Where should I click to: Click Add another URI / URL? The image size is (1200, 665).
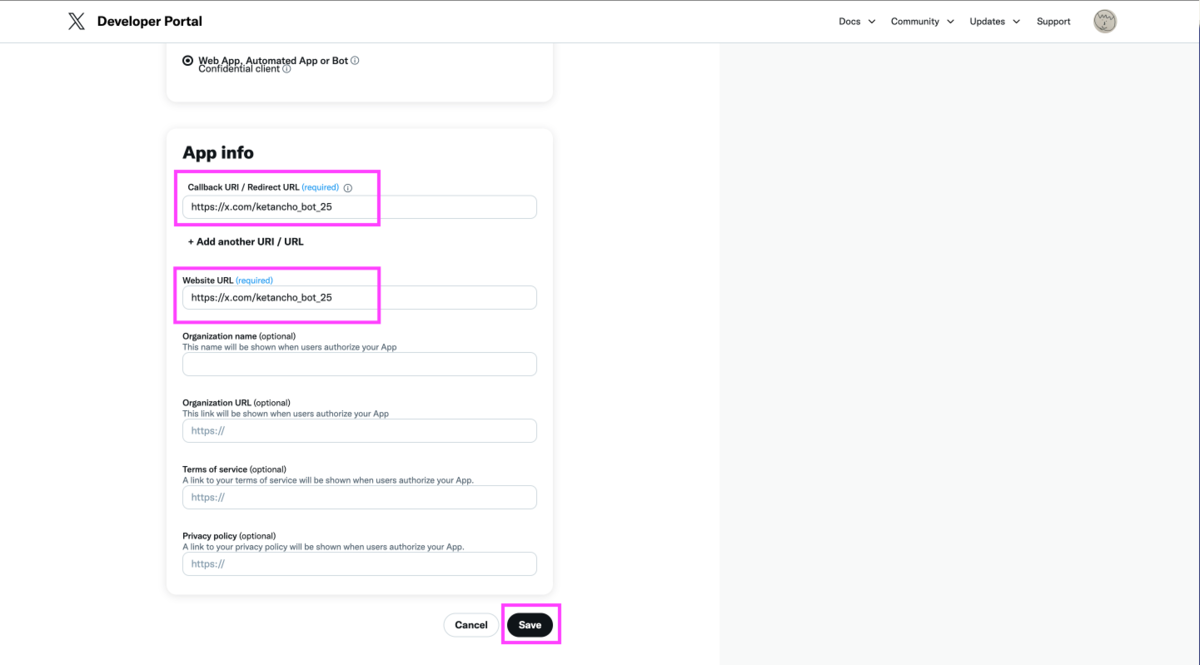click(x=246, y=242)
